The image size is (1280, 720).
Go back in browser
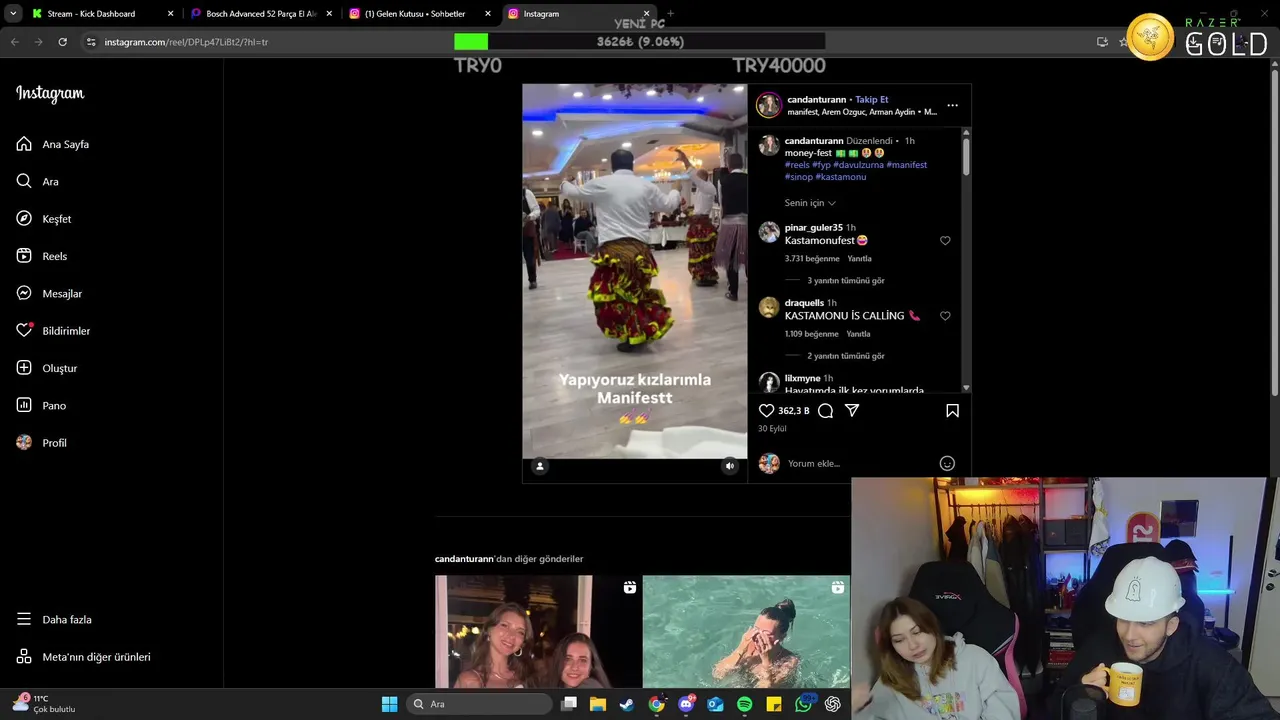coord(14,42)
